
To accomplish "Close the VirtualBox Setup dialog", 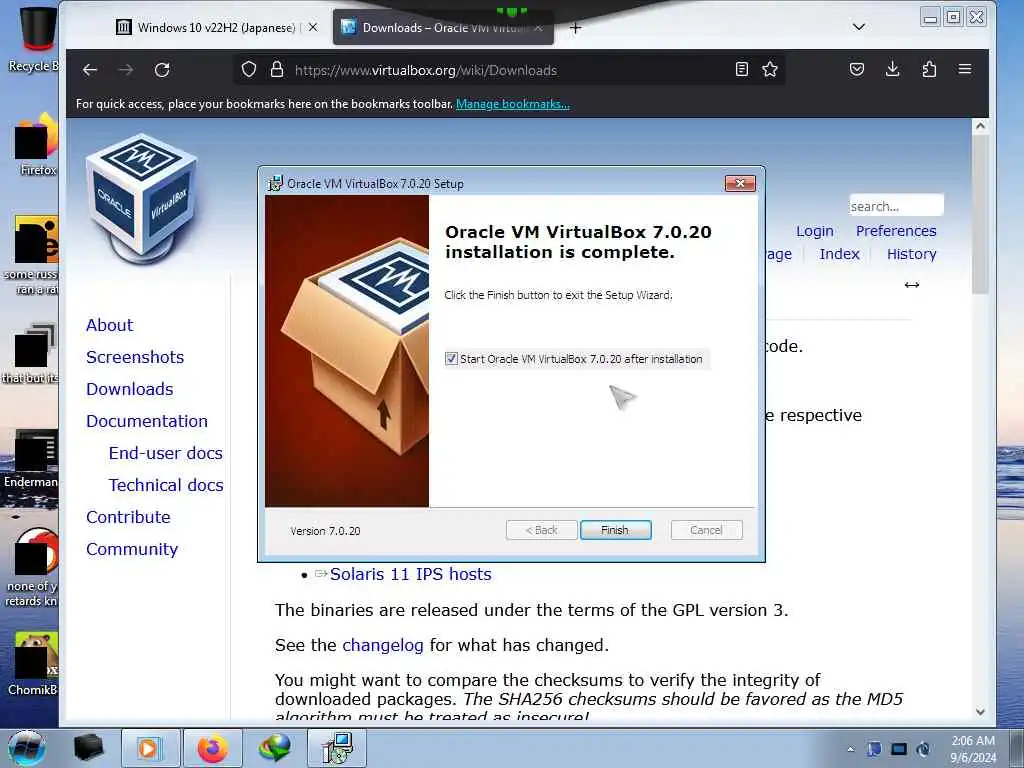I will pyautogui.click(x=740, y=184).
